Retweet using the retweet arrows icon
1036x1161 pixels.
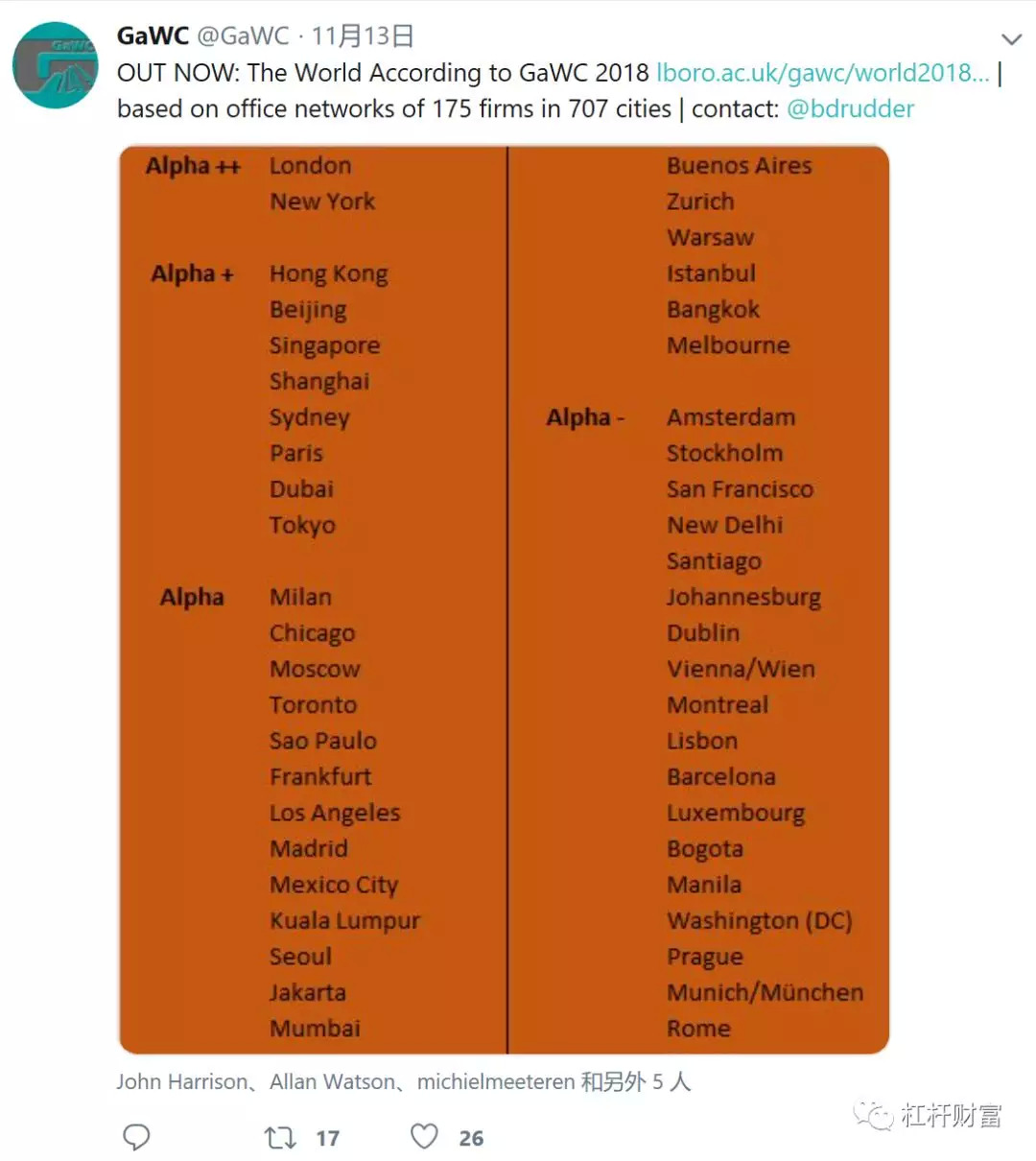pyautogui.click(x=280, y=1138)
